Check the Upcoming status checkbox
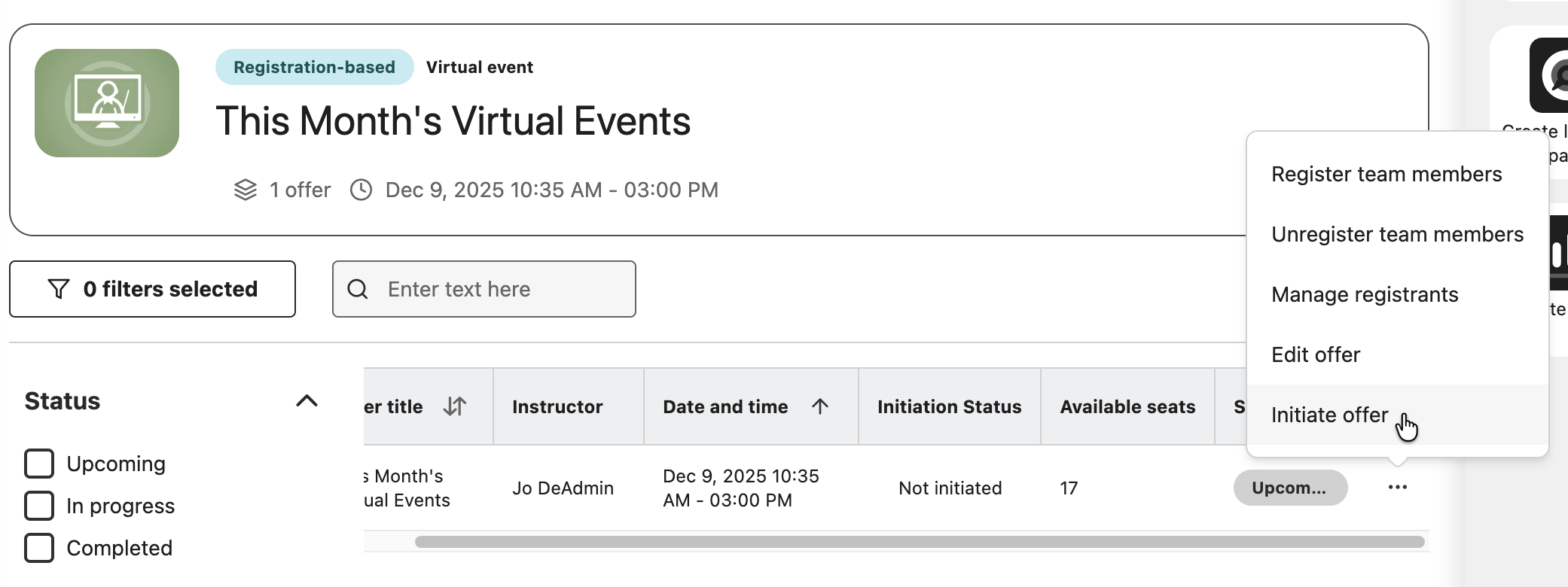Image resolution: width=1568 pixels, height=587 pixels. (x=39, y=464)
